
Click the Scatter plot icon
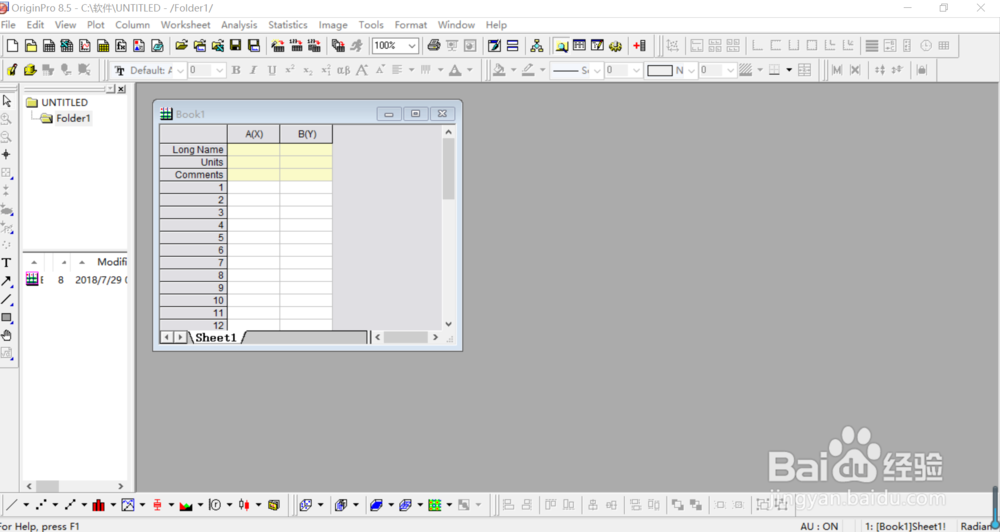(x=41, y=505)
